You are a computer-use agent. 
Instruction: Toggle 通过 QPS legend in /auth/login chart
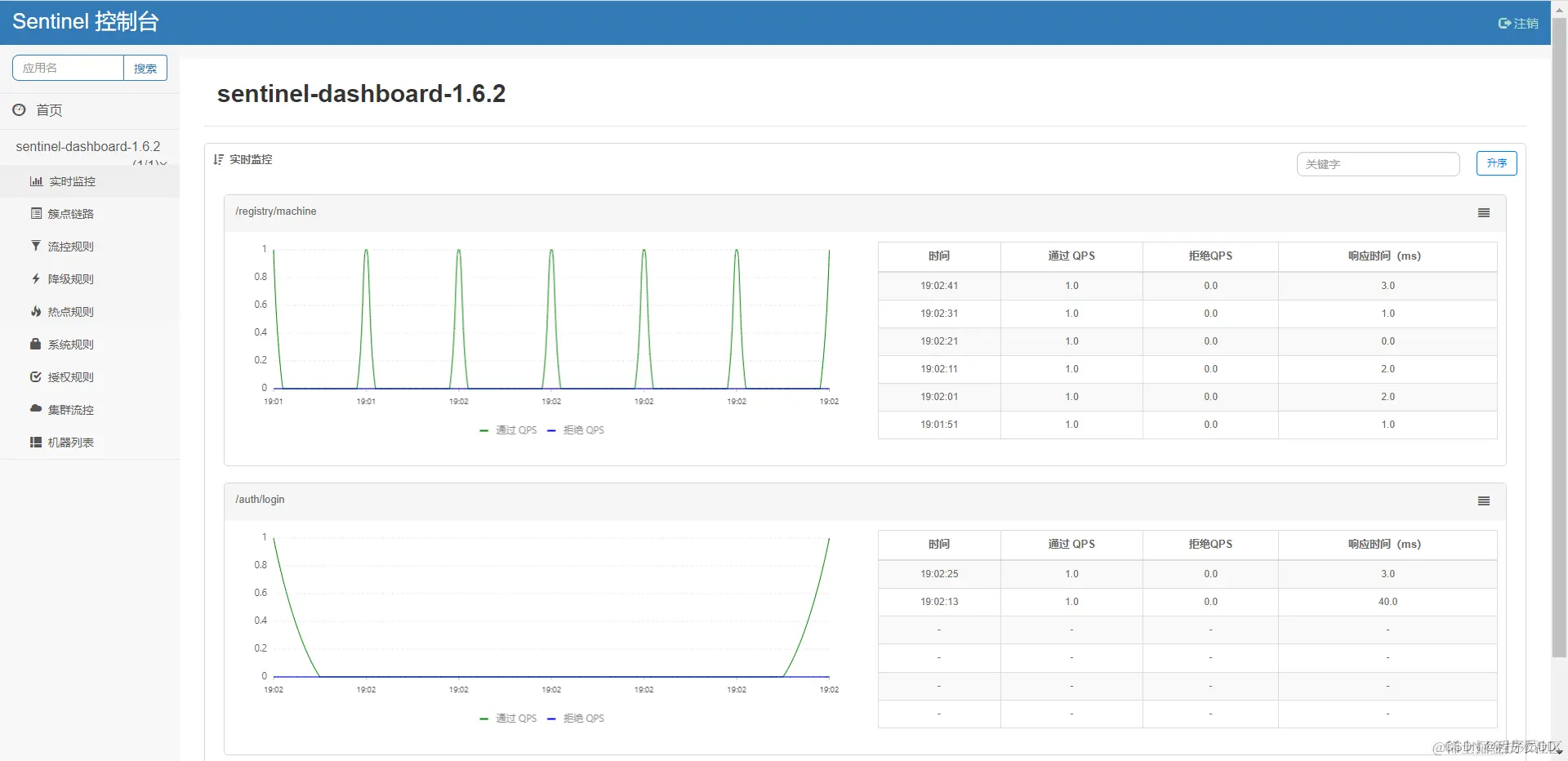tap(508, 719)
